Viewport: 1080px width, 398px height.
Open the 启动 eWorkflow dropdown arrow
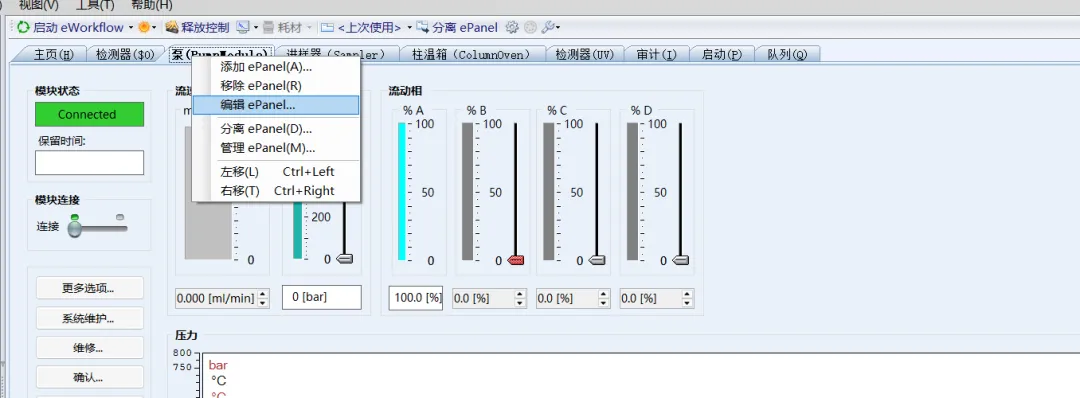point(130,28)
